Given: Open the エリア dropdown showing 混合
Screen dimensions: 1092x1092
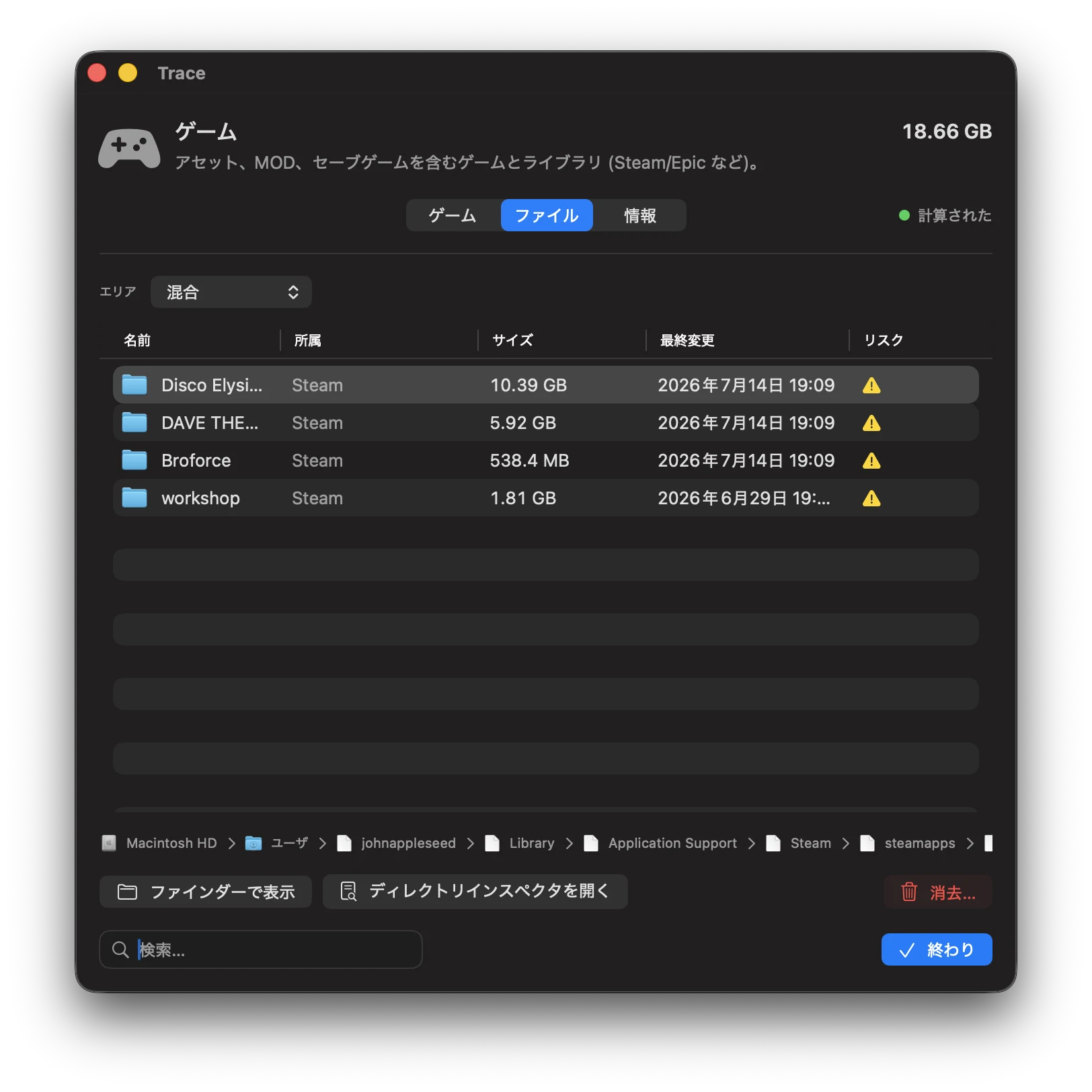Looking at the screenshot, I should (231, 292).
